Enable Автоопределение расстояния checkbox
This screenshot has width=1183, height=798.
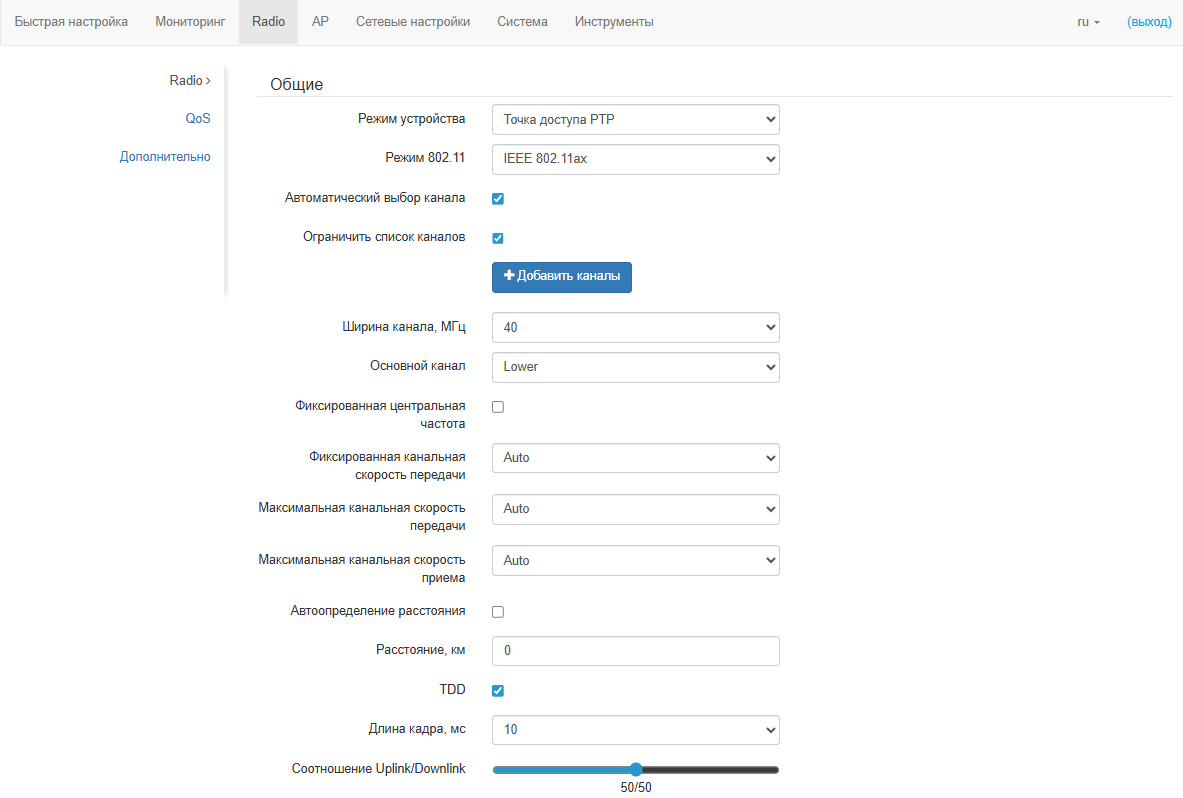(498, 612)
